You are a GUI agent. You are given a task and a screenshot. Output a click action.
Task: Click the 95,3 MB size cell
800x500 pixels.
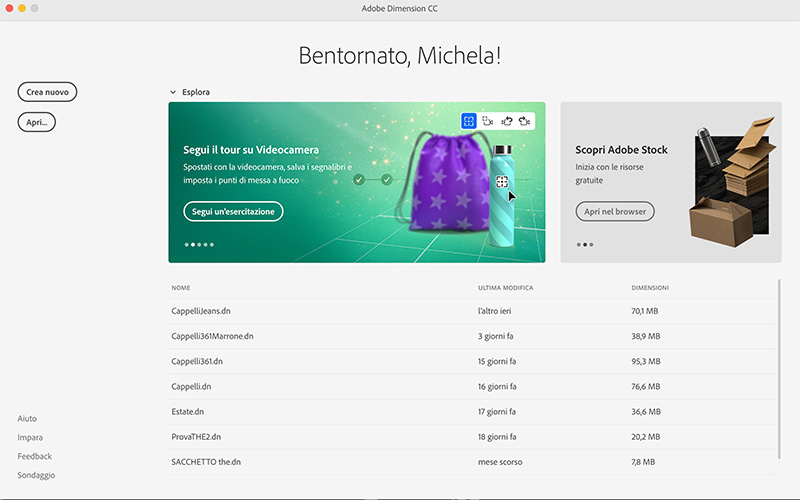(645, 361)
